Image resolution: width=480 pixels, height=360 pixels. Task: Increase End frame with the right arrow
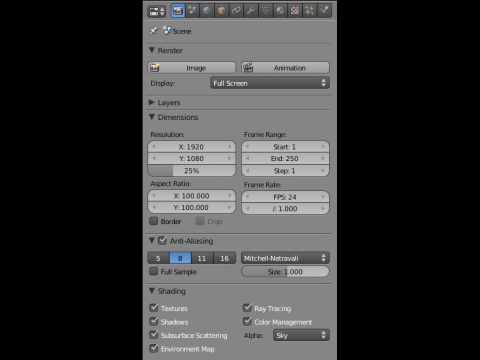pos(323,159)
